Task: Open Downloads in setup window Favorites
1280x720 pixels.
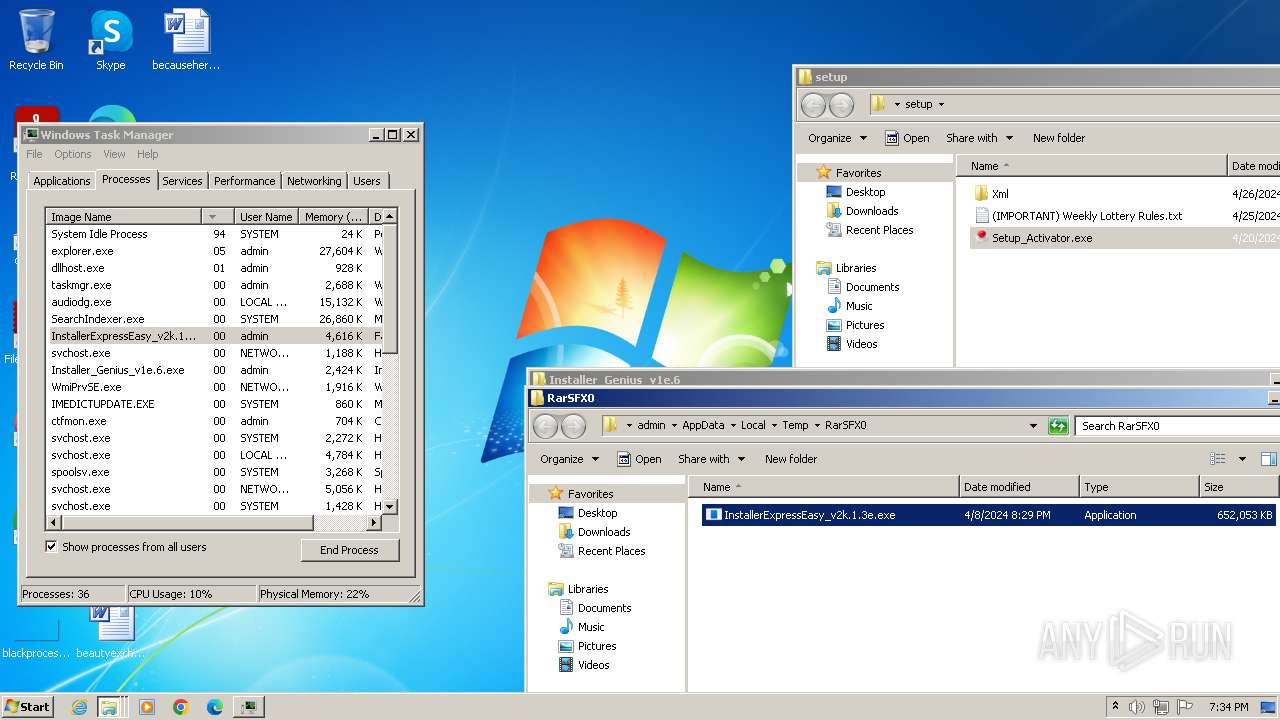Action: coord(871,211)
